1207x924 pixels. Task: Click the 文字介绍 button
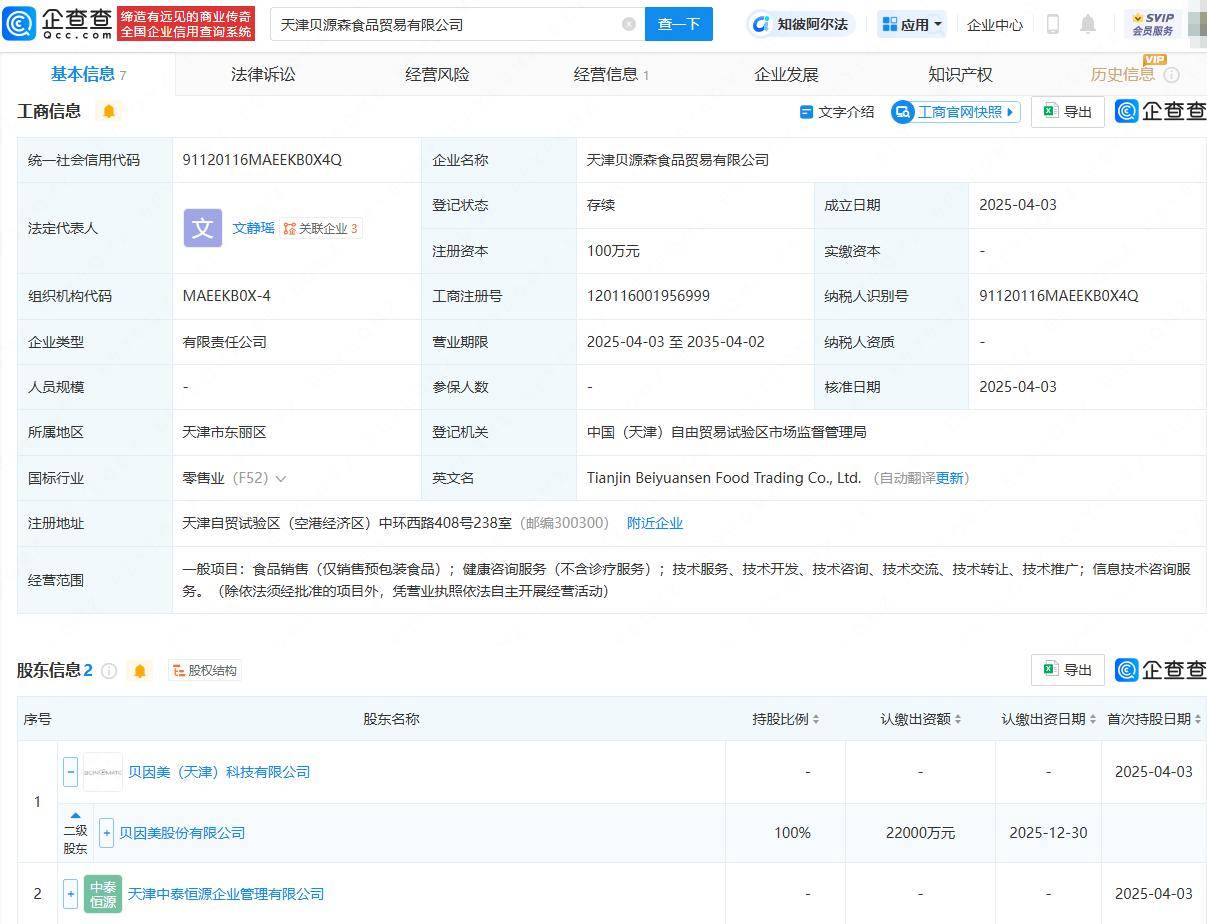point(837,112)
